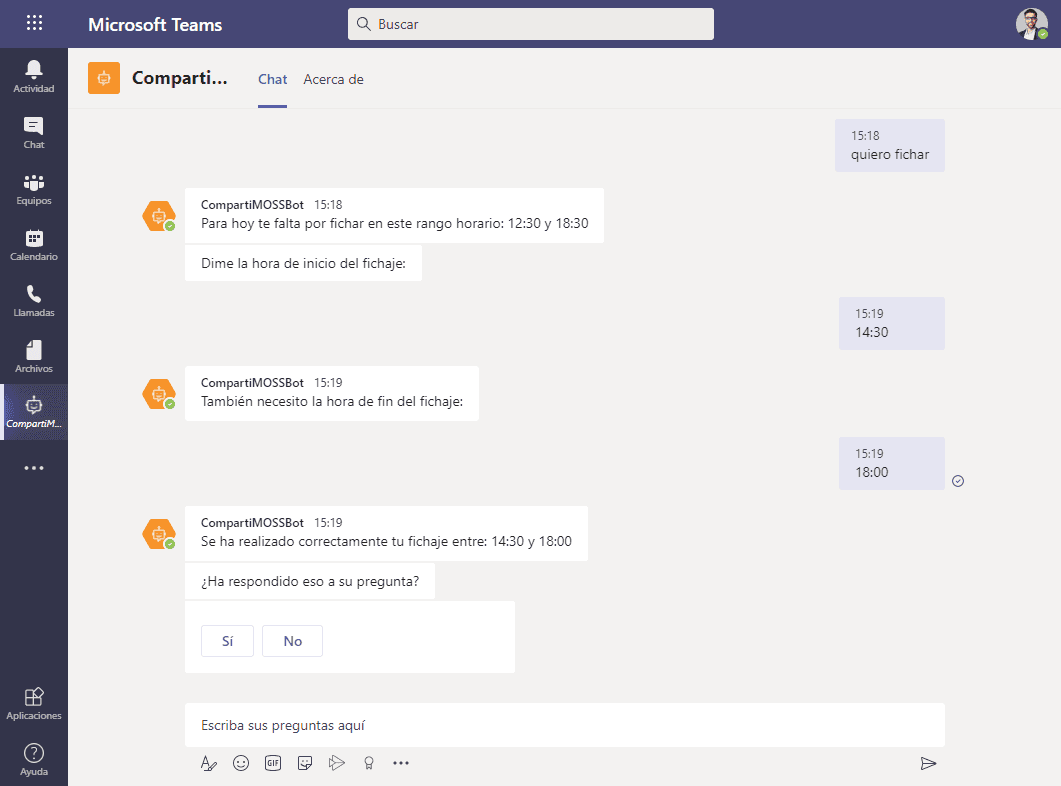Click the Stream share icon in compose bar
The image size is (1061, 786).
pos(337,763)
